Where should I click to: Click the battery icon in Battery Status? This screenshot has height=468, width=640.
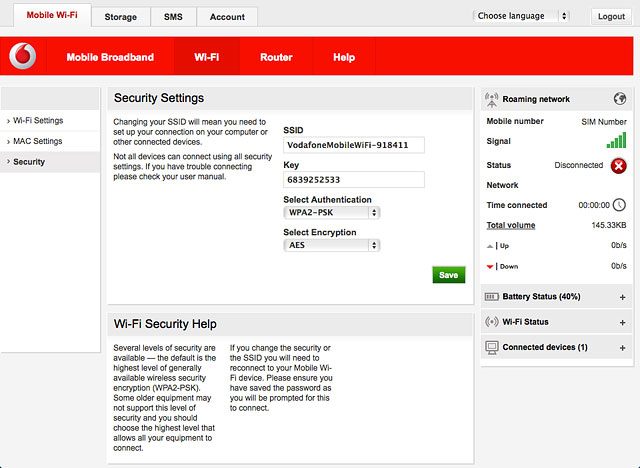pyautogui.click(x=491, y=297)
